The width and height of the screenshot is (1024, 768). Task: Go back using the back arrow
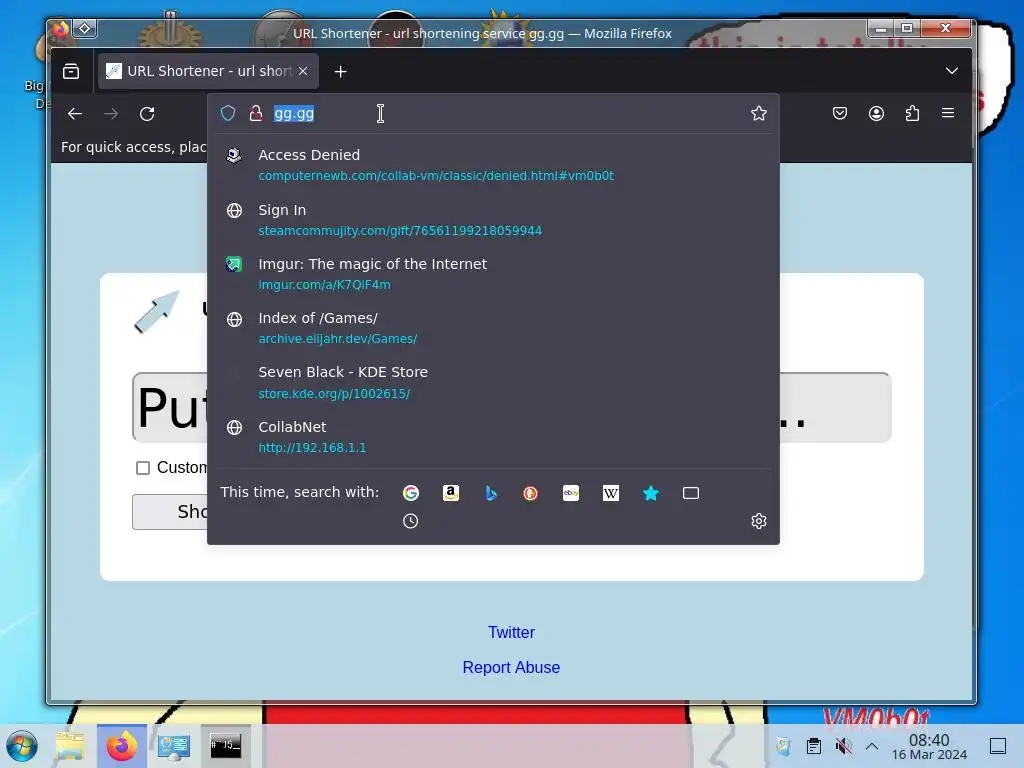(74, 114)
